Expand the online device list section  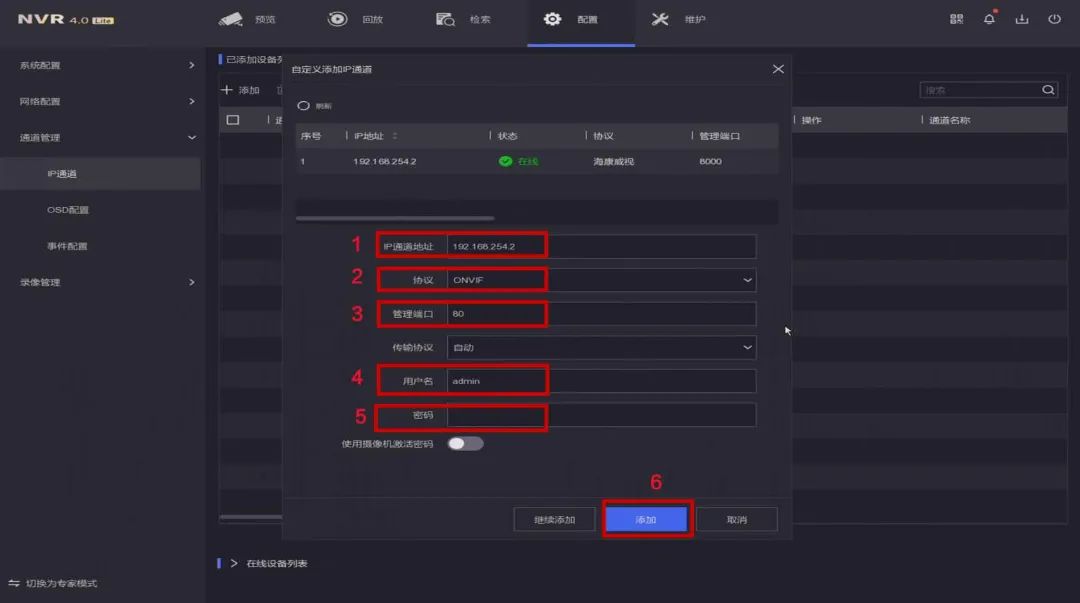(x=234, y=563)
